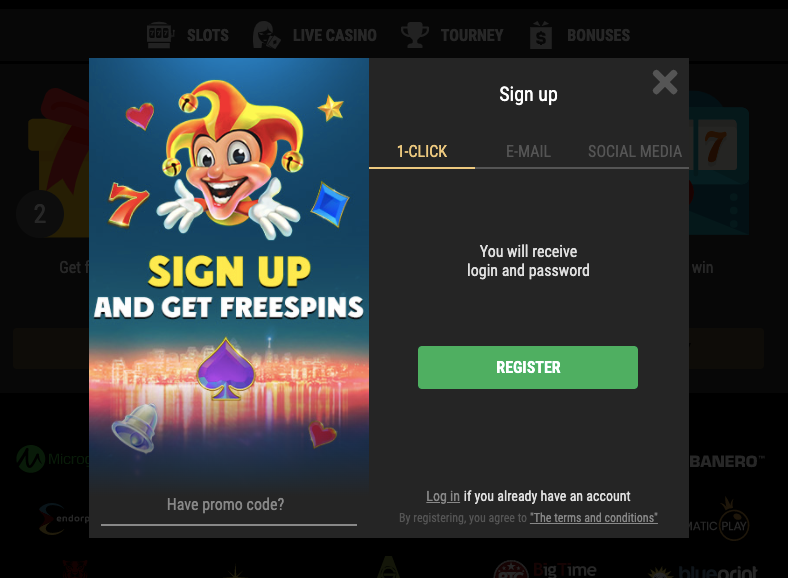788x578 pixels.
Task: Click the joker character image
Action: point(228,158)
